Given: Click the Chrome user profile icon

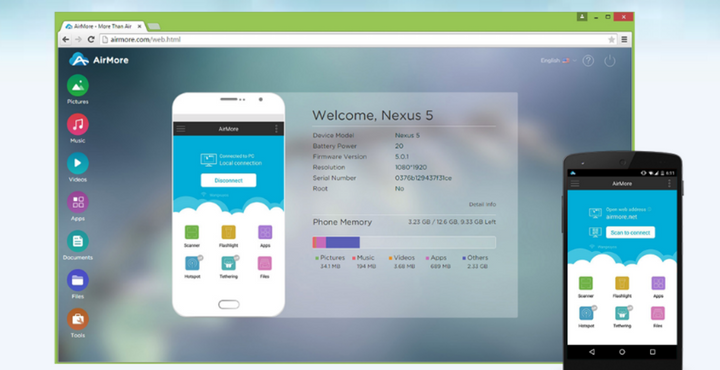Looking at the screenshot, I should pos(582,17).
